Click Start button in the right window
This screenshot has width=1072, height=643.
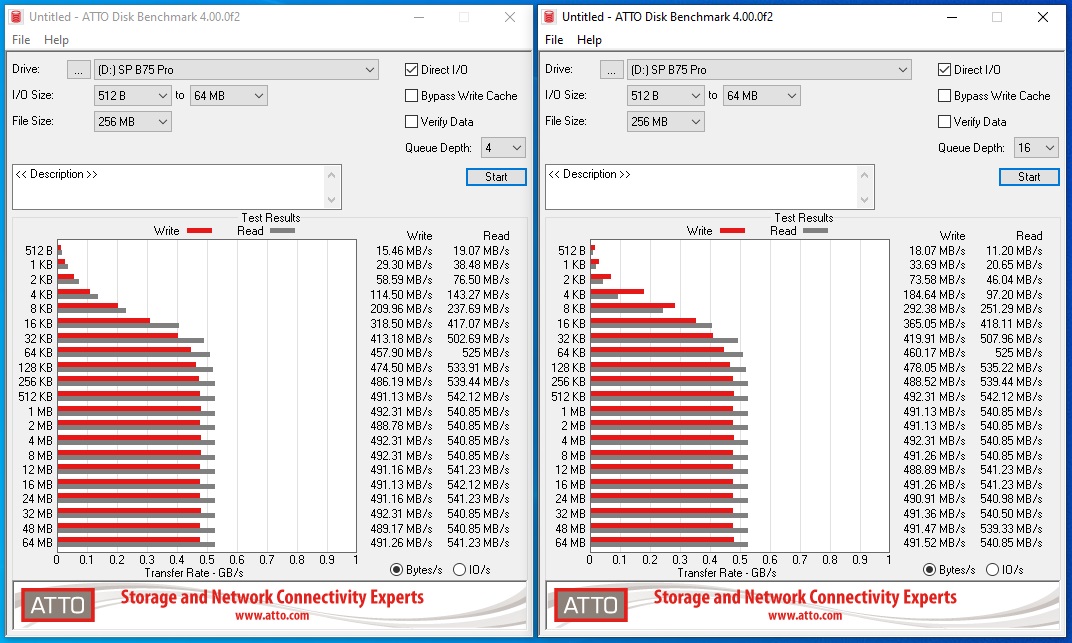1029,177
